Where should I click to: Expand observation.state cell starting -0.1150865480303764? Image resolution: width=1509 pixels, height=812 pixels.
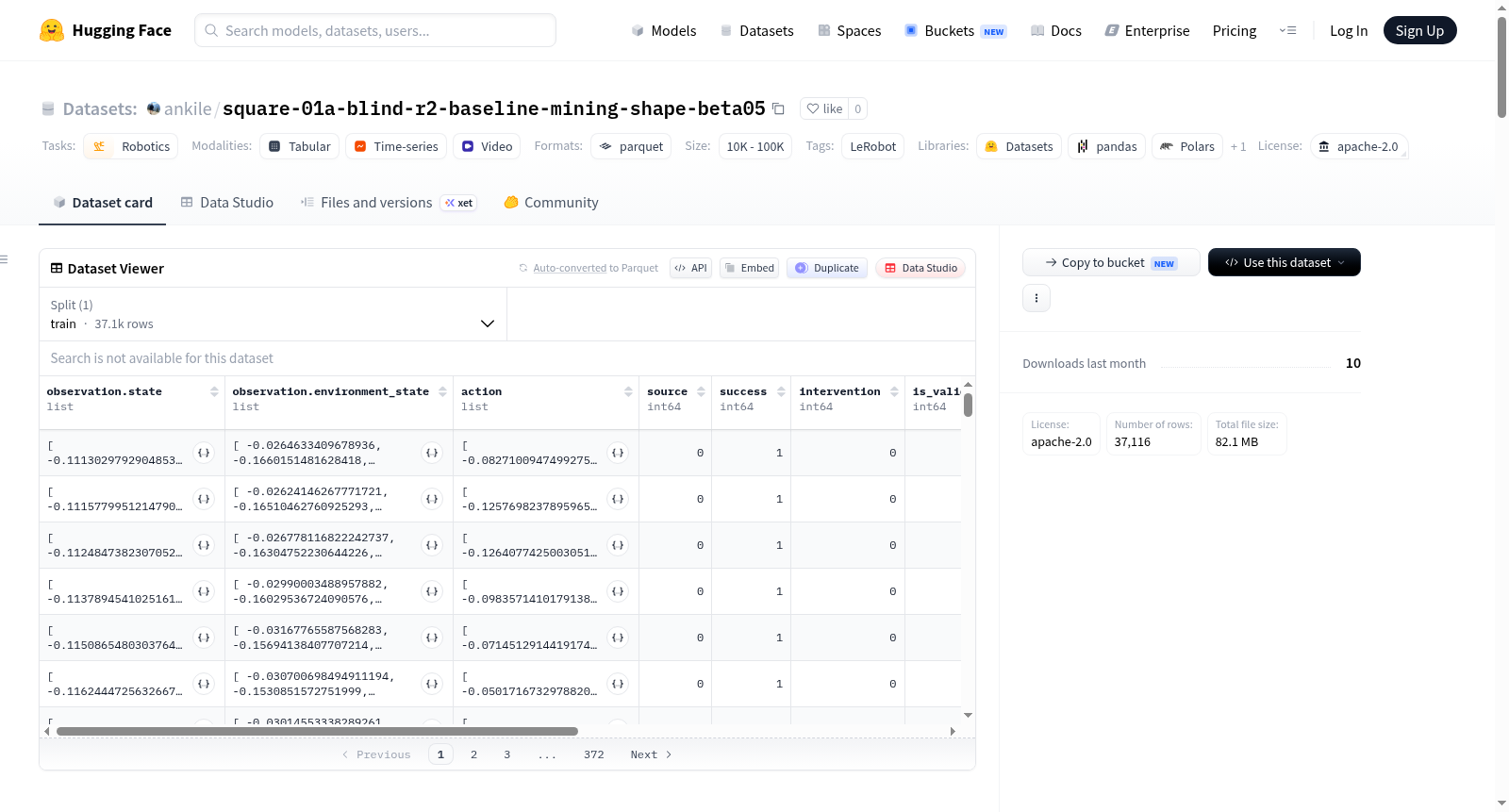[x=204, y=638]
